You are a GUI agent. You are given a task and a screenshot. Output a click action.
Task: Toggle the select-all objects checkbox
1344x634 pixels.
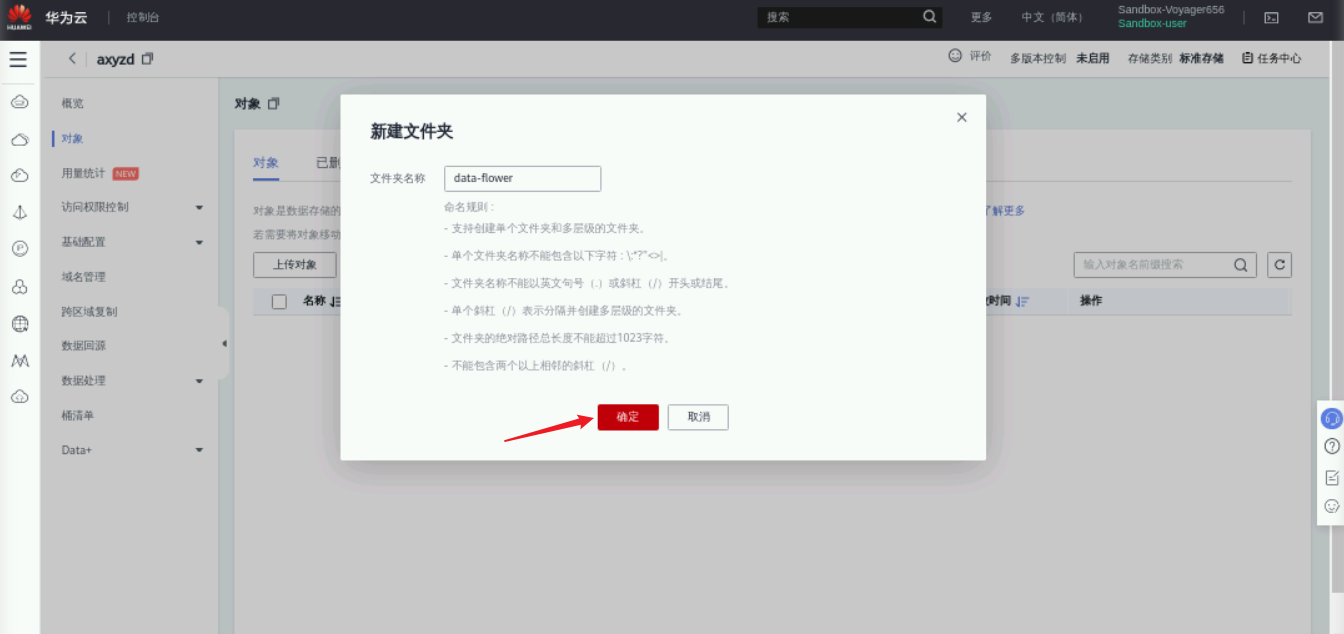coord(280,302)
